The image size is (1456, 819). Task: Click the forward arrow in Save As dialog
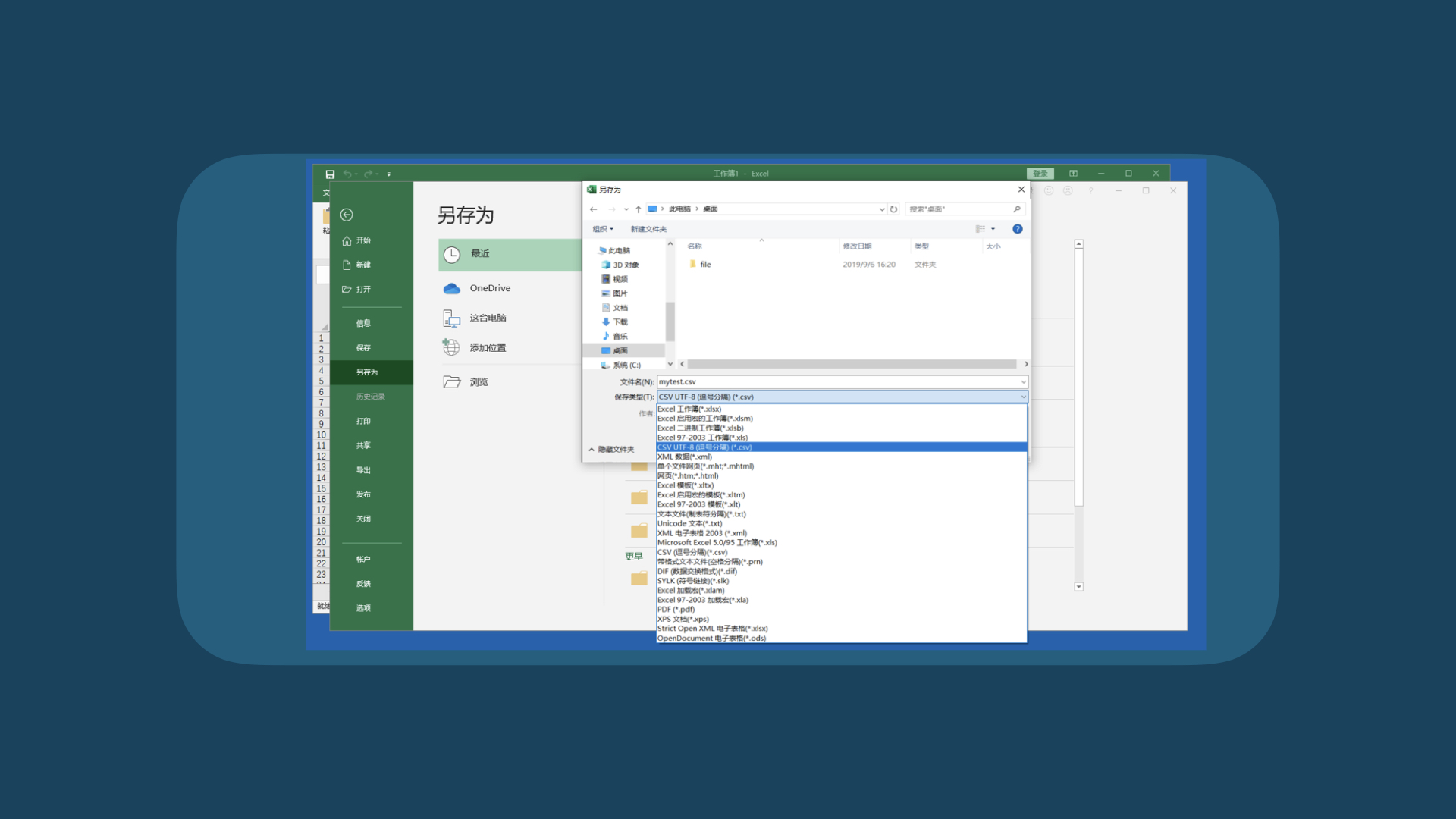(x=611, y=209)
